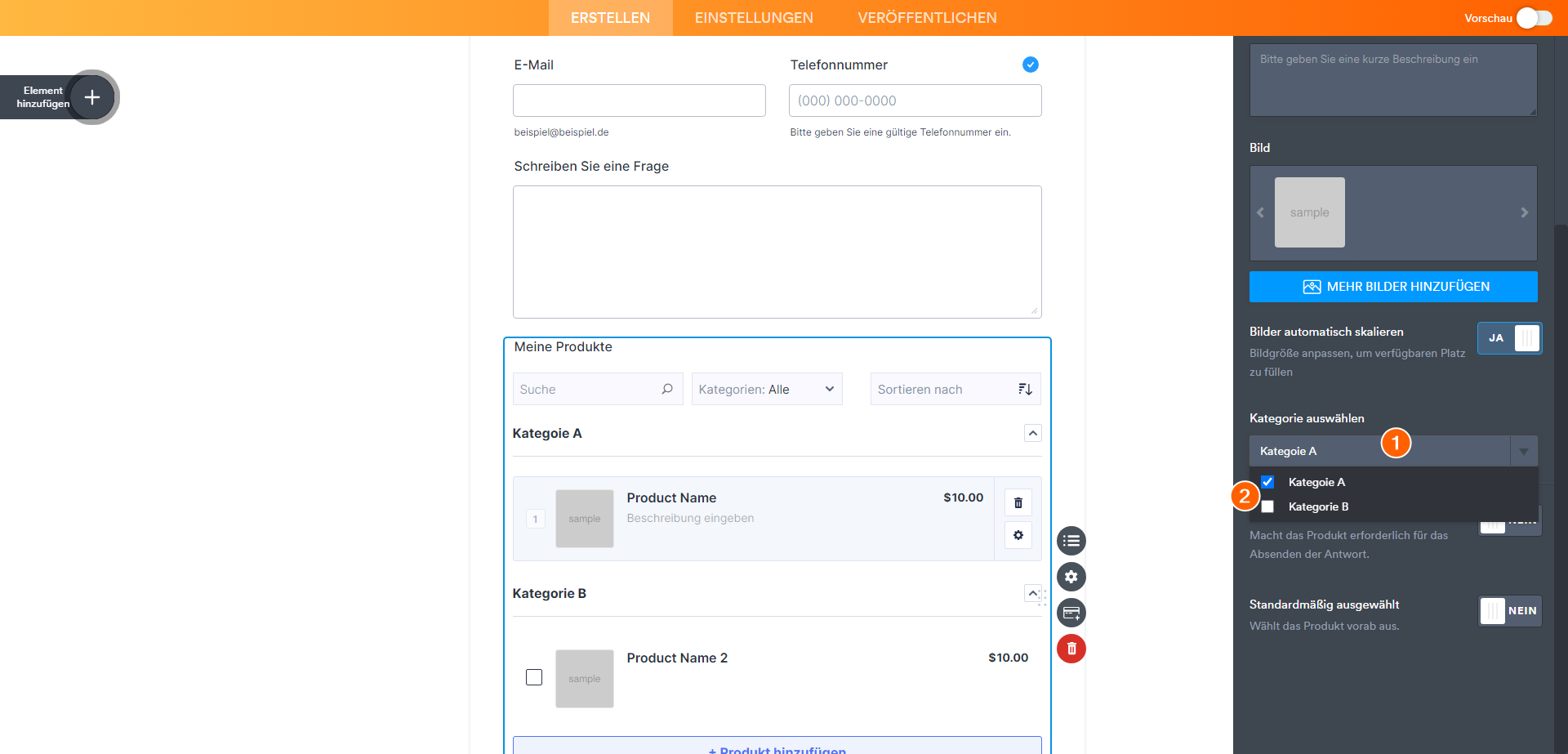This screenshot has height=754, width=1568.
Task: Open the payment settings card icon
Action: tap(1071, 613)
